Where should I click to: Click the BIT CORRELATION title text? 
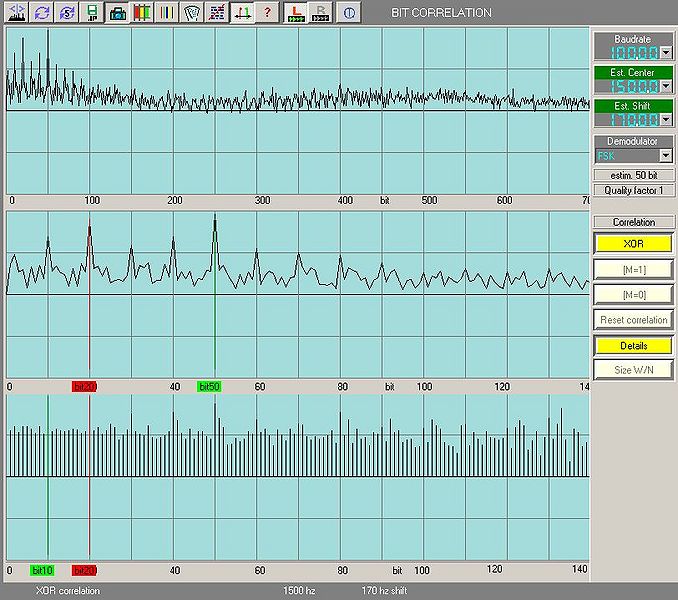[x=441, y=13]
